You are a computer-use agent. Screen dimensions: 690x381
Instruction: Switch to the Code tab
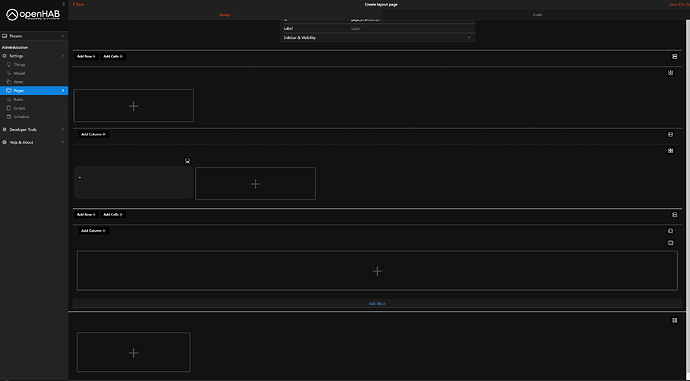click(537, 15)
